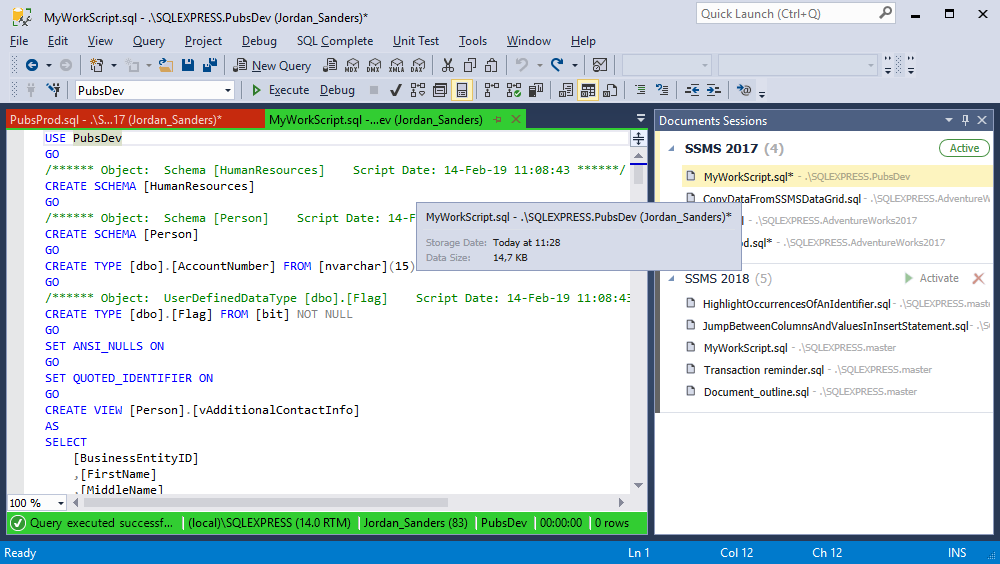Open the SQL Complete menu
Screen dimensions: 1000x564
335,41
